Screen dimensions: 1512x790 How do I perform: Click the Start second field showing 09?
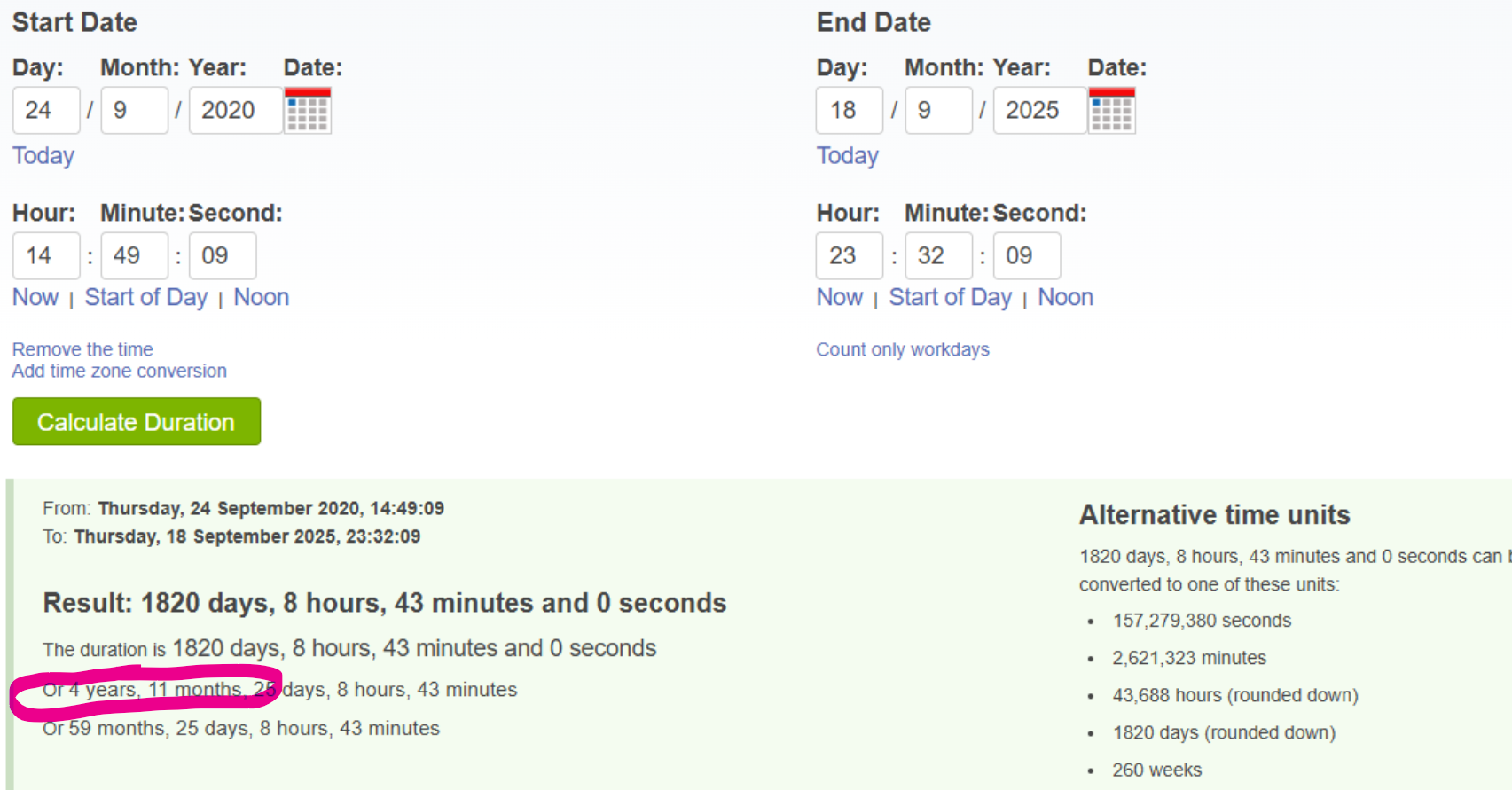click(223, 256)
